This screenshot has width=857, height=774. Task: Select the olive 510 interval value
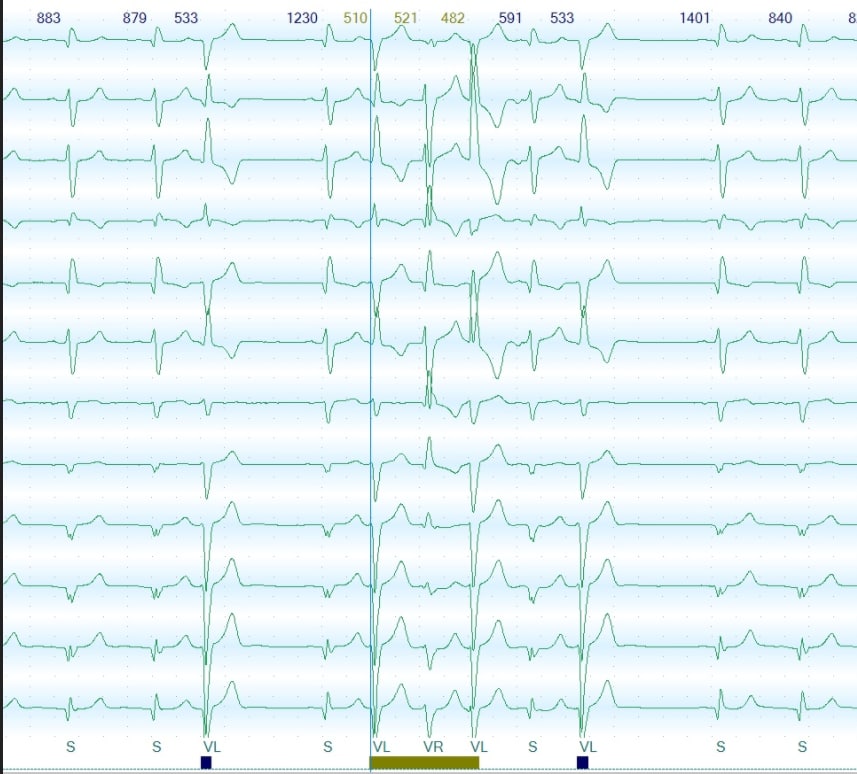[355, 18]
